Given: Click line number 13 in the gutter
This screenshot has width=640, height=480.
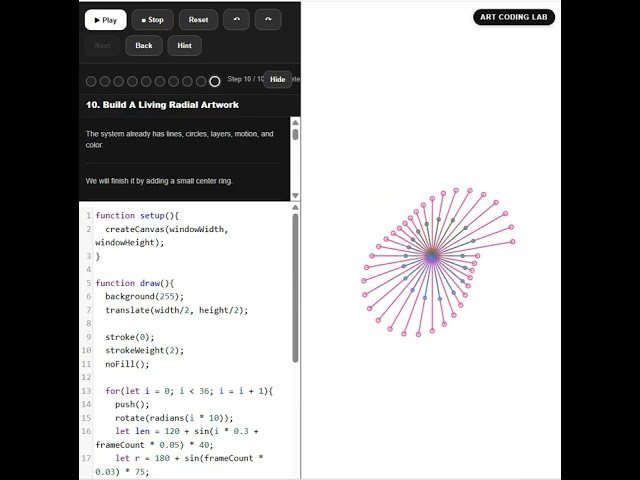Looking at the screenshot, I should coord(86,391).
